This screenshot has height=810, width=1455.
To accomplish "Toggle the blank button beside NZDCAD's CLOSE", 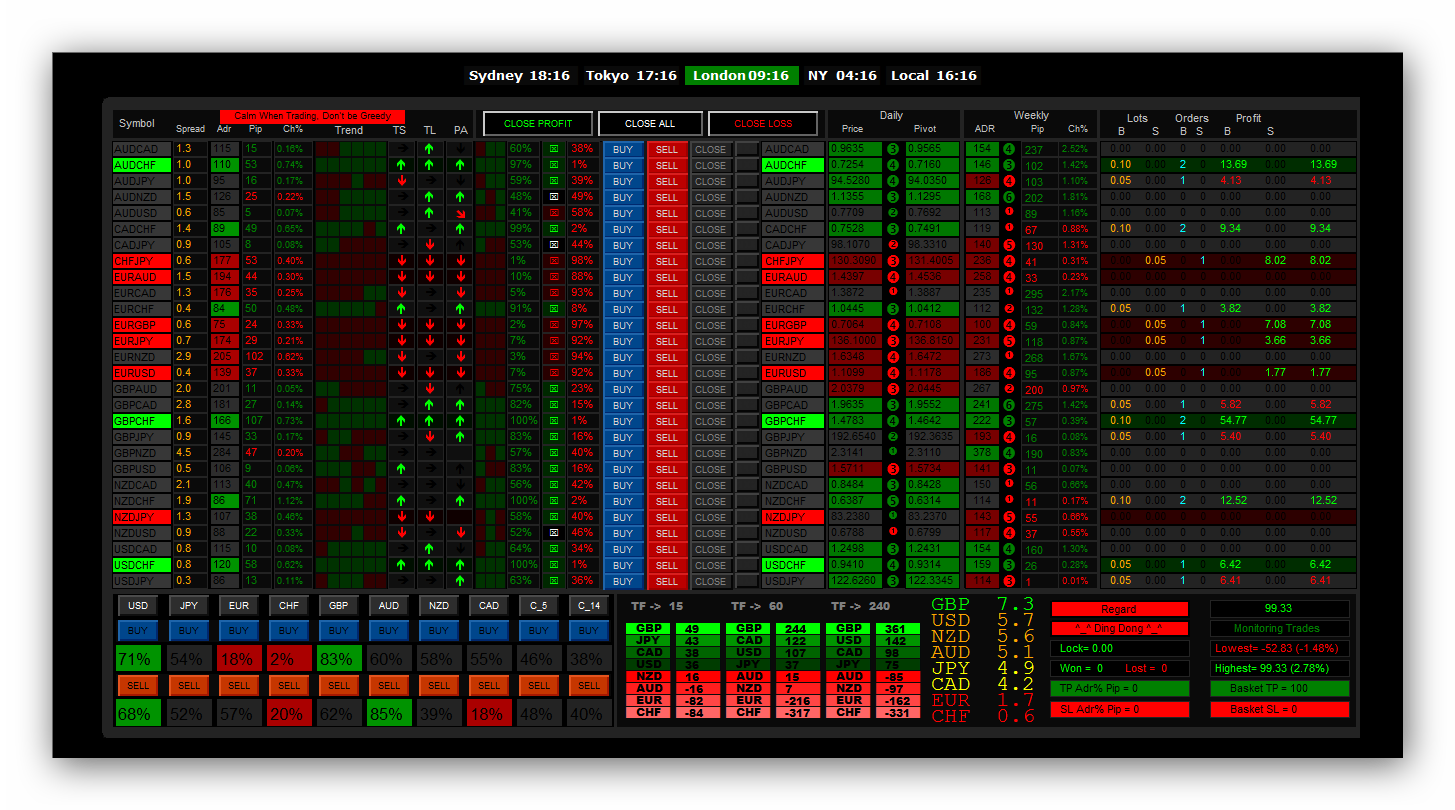I will coord(747,485).
